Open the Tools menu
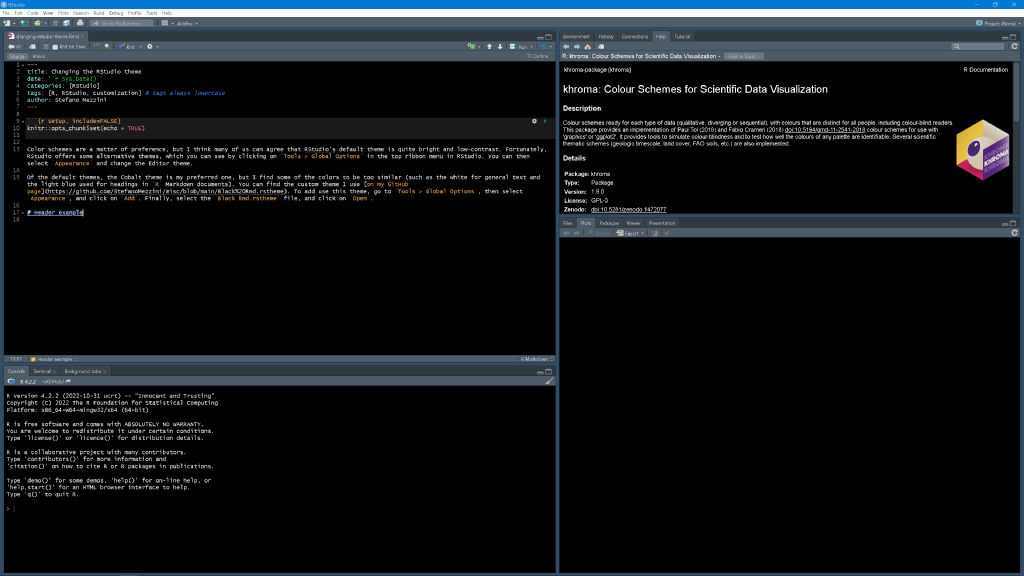The image size is (1024, 576). point(151,12)
